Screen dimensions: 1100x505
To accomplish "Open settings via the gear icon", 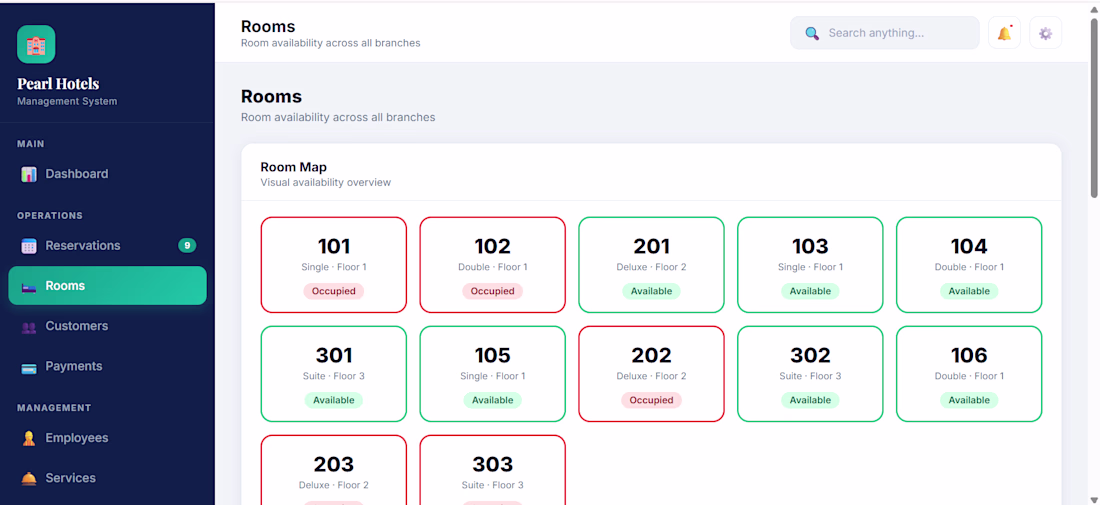I will tap(1045, 33).
